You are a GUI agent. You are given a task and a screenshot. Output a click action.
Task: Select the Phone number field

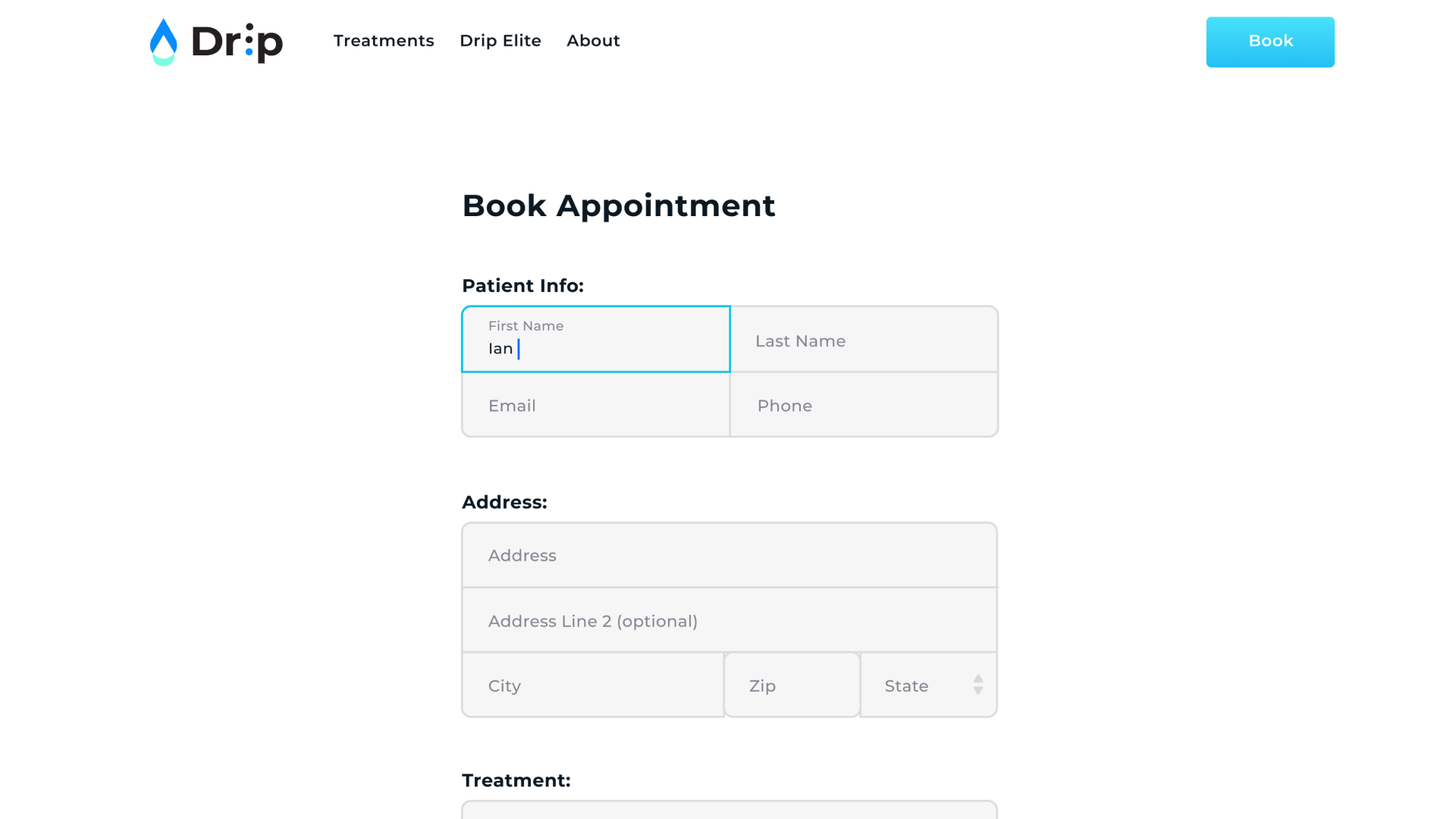(x=864, y=405)
